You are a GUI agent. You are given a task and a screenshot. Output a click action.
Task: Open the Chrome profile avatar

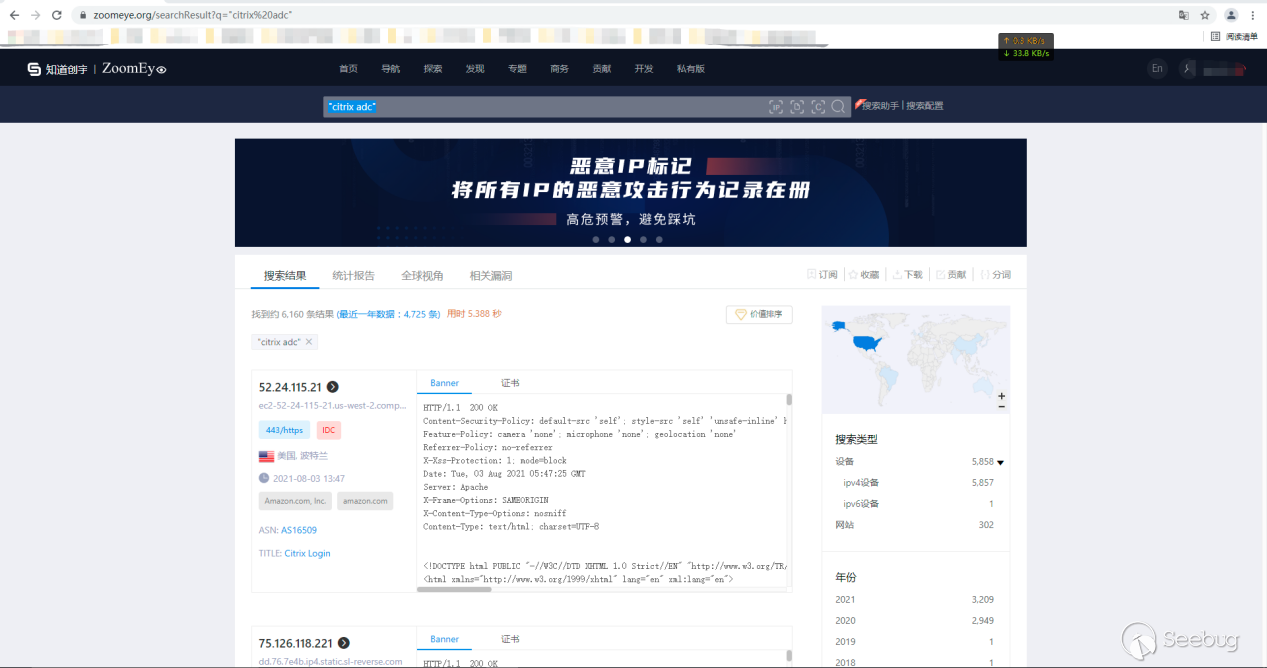coord(1231,16)
